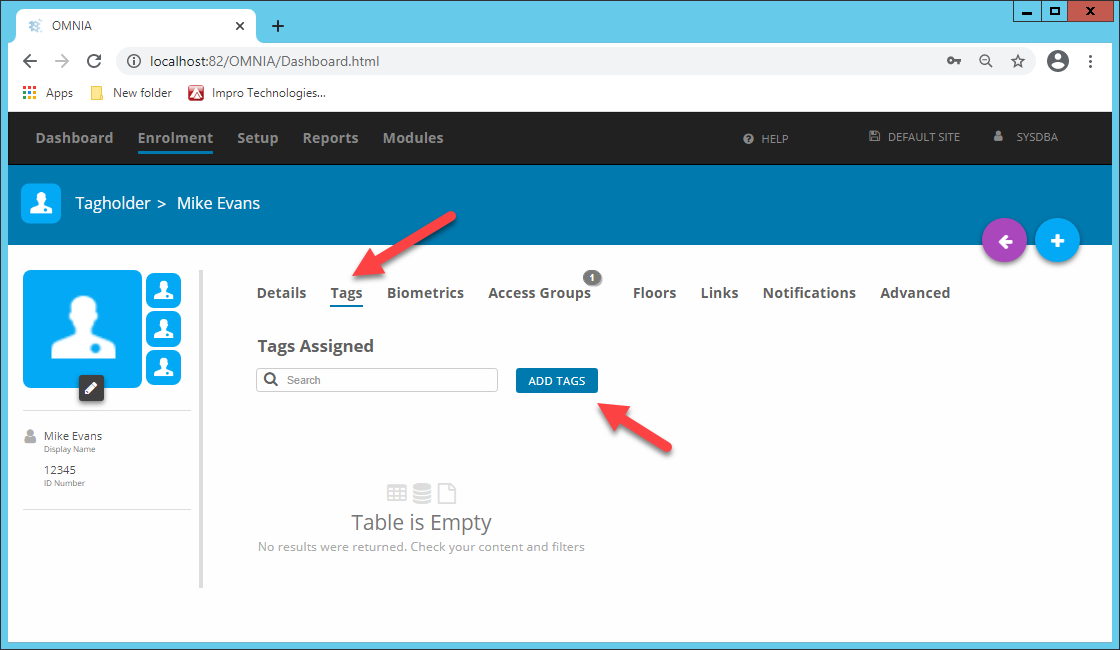This screenshot has height=650, width=1120.
Task: Click the pencil edit photo icon
Action: coord(91,388)
